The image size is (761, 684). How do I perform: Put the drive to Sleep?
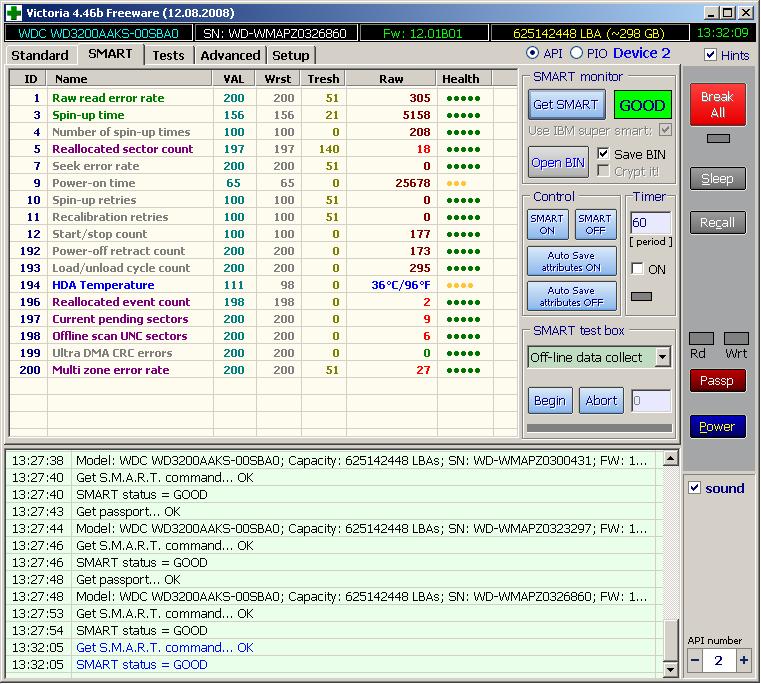[x=718, y=178]
